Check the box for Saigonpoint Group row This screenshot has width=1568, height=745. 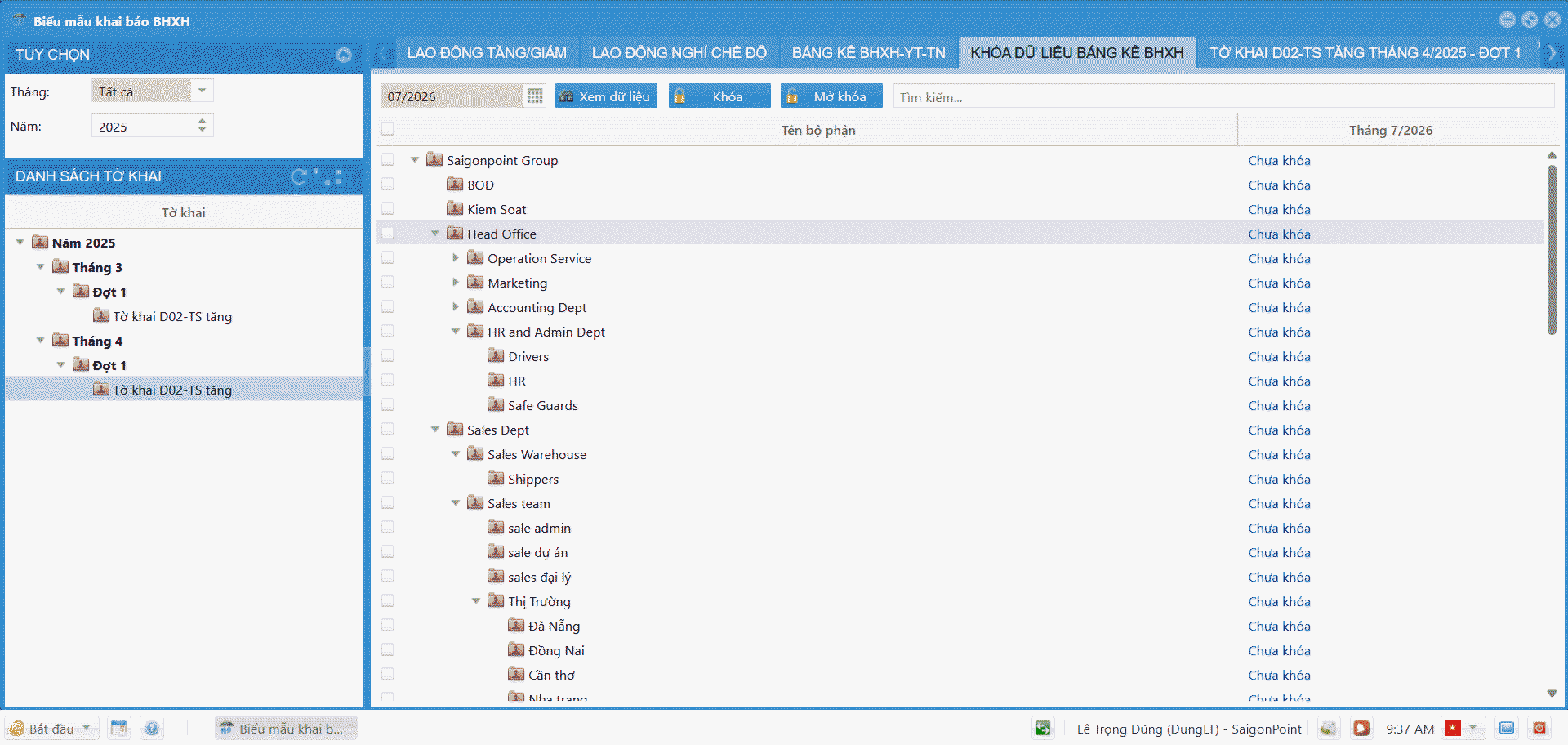(388, 160)
